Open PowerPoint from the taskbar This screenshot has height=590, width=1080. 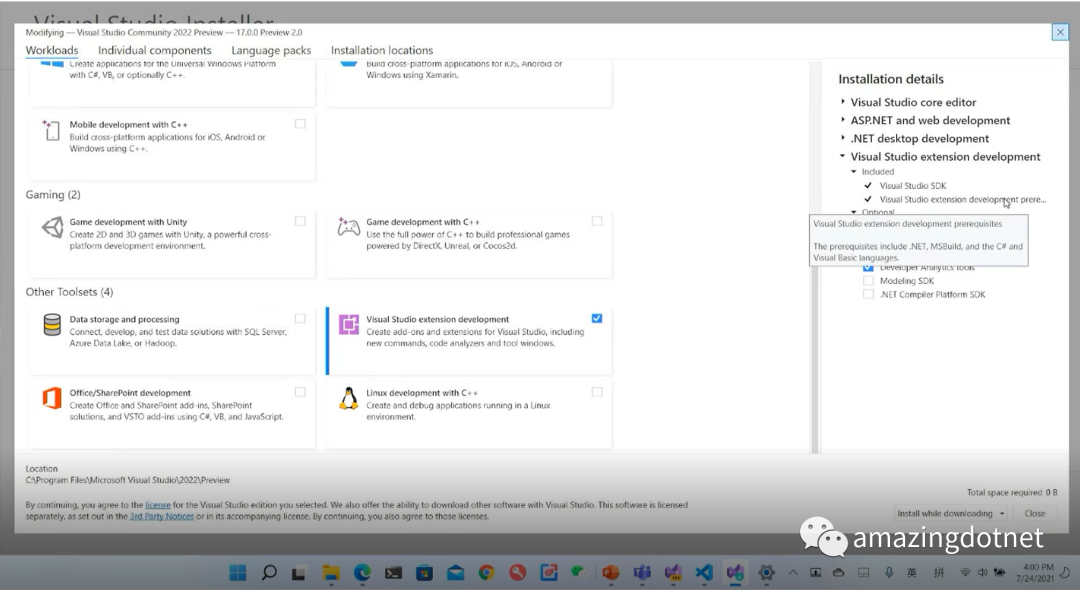610,573
